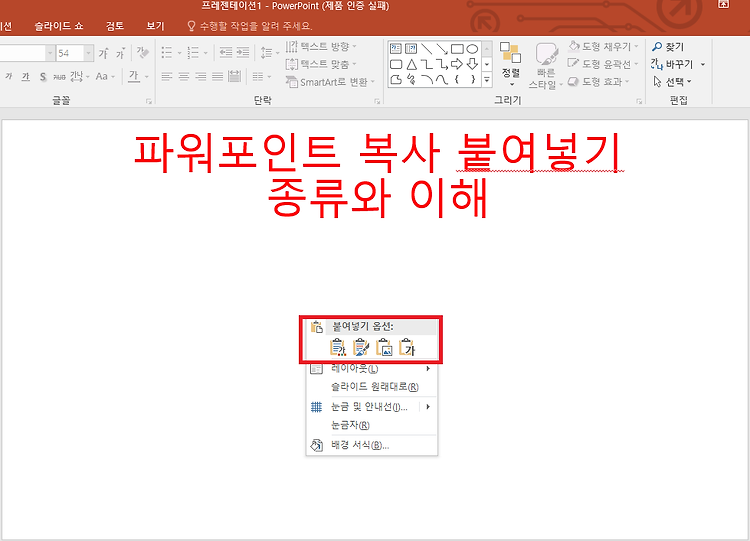The image size is (750, 541).
Task: Center align text in paragraph group
Action: pyautogui.click(x=184, y=77)
